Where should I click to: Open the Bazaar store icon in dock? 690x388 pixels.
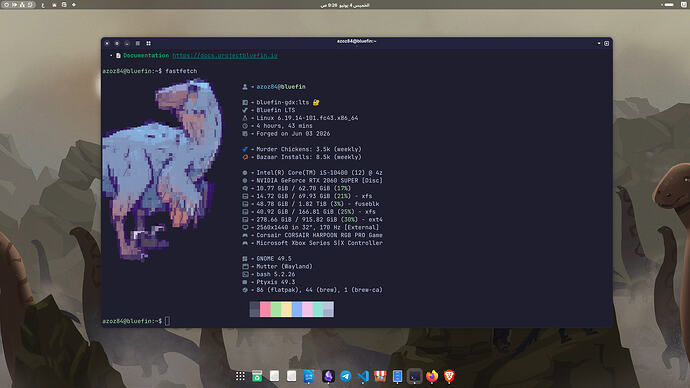point(380,376)
